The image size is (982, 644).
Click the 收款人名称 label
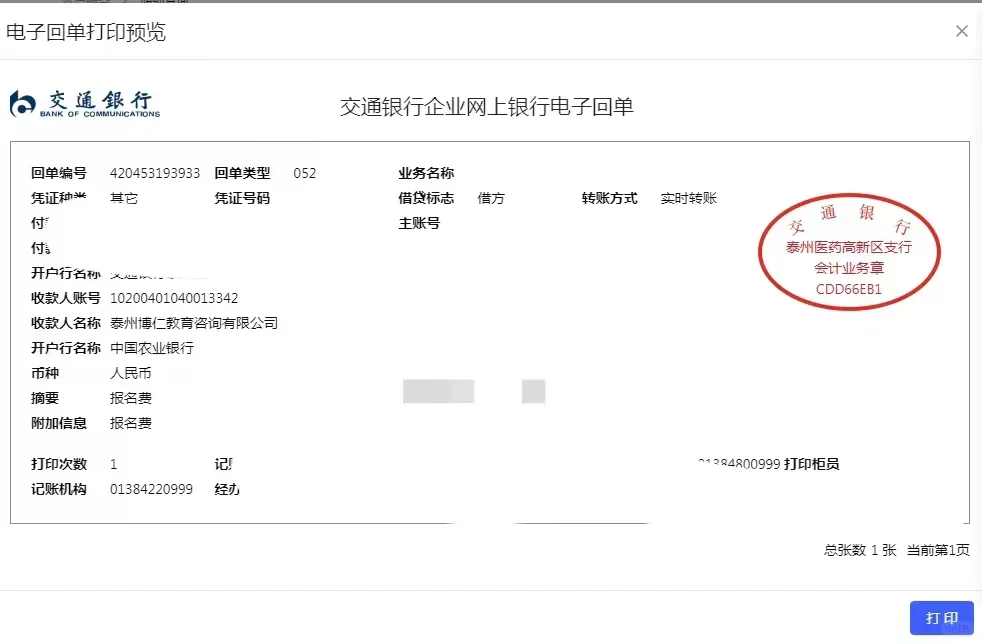(66, 323)
